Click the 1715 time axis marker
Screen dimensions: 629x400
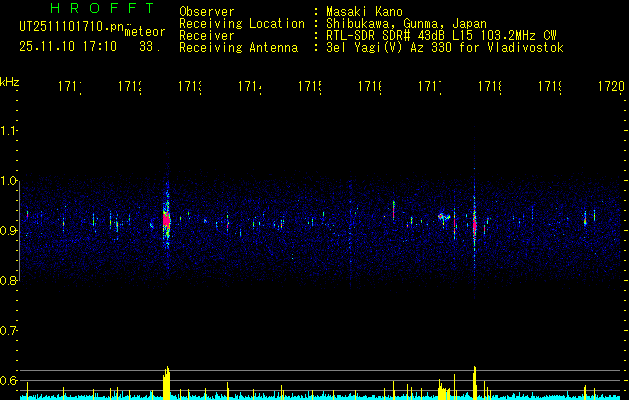(x=310, y=87)
